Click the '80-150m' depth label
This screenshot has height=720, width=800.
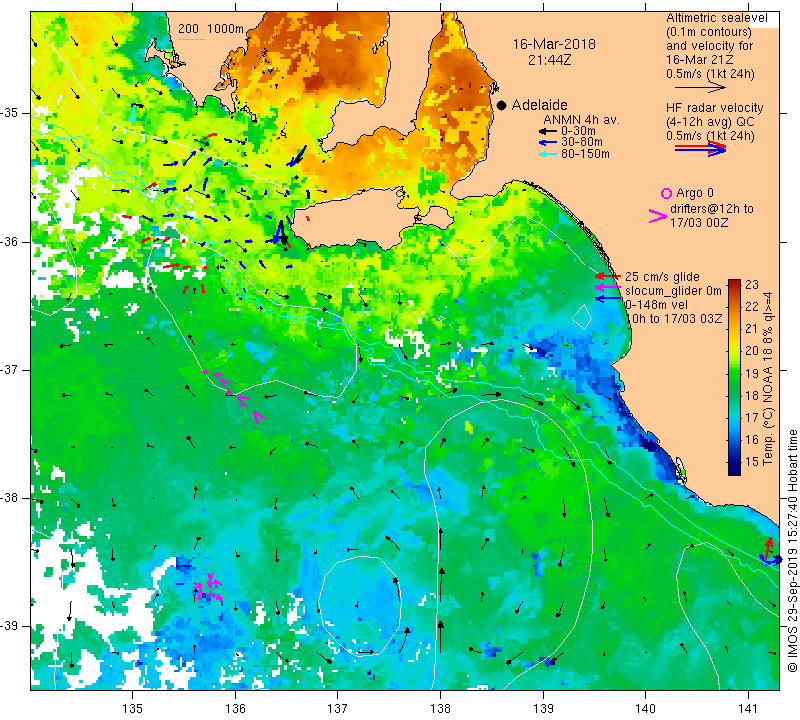tap(585, 154)
